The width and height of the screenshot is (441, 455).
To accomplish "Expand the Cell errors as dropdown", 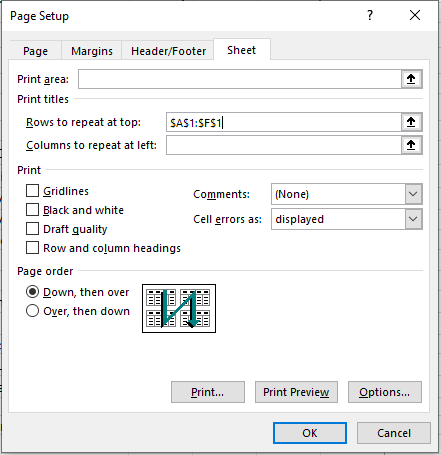I will point(413,219).
